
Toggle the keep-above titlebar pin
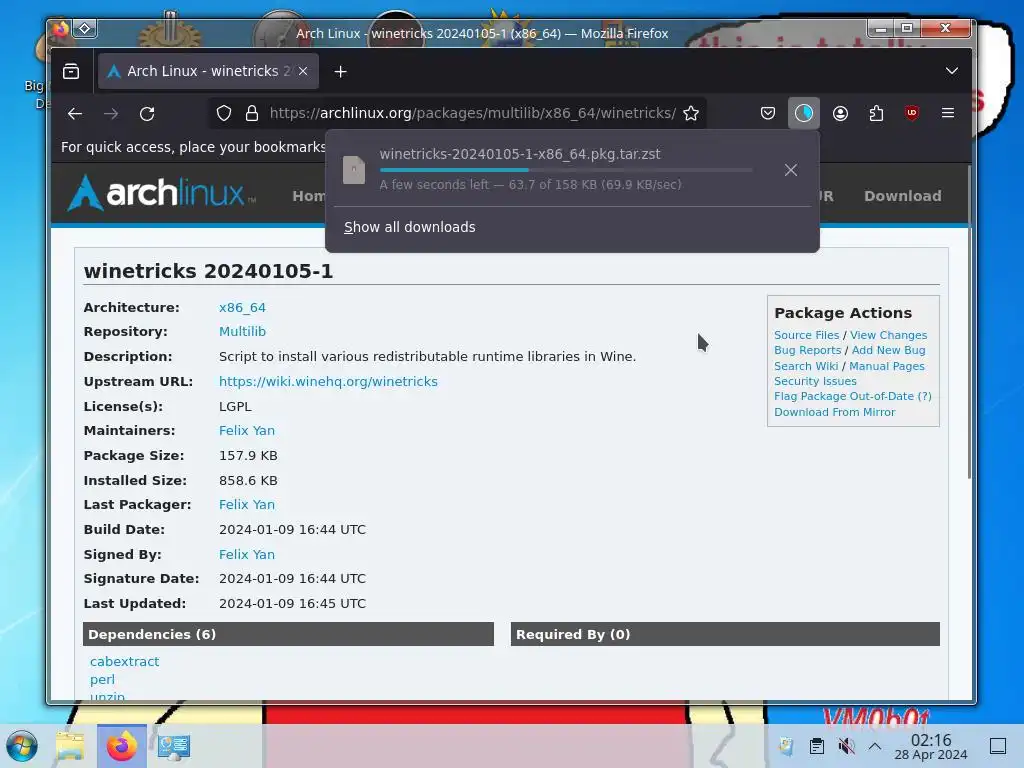tap(85, 29)
